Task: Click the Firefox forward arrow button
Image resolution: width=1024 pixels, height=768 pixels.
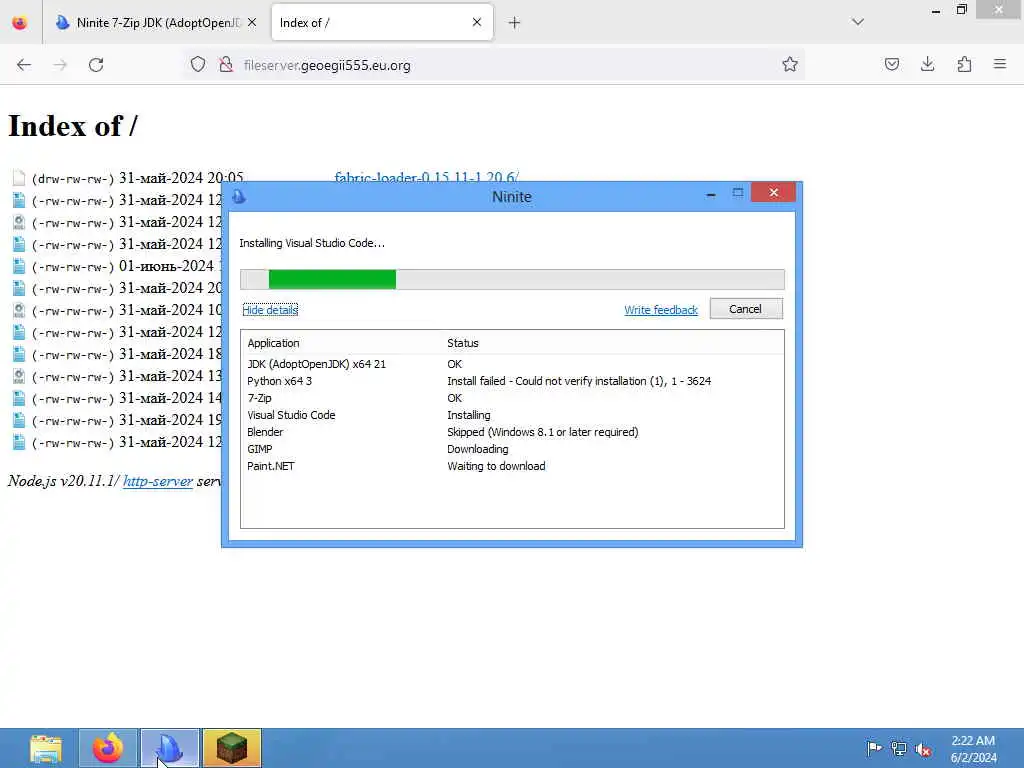Action: click(60, 65)
